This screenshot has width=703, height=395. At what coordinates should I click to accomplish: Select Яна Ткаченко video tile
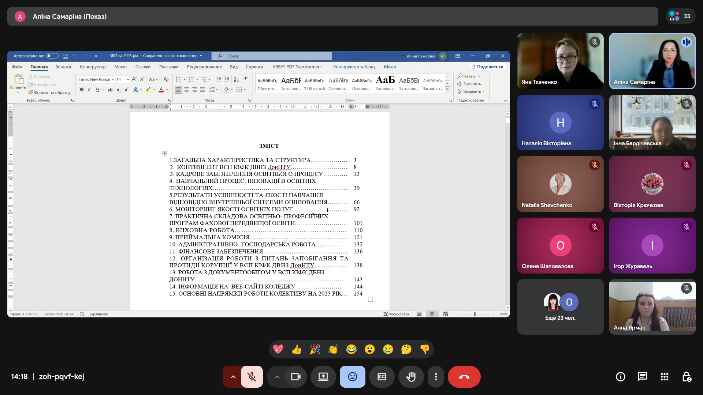pos(560,61)
